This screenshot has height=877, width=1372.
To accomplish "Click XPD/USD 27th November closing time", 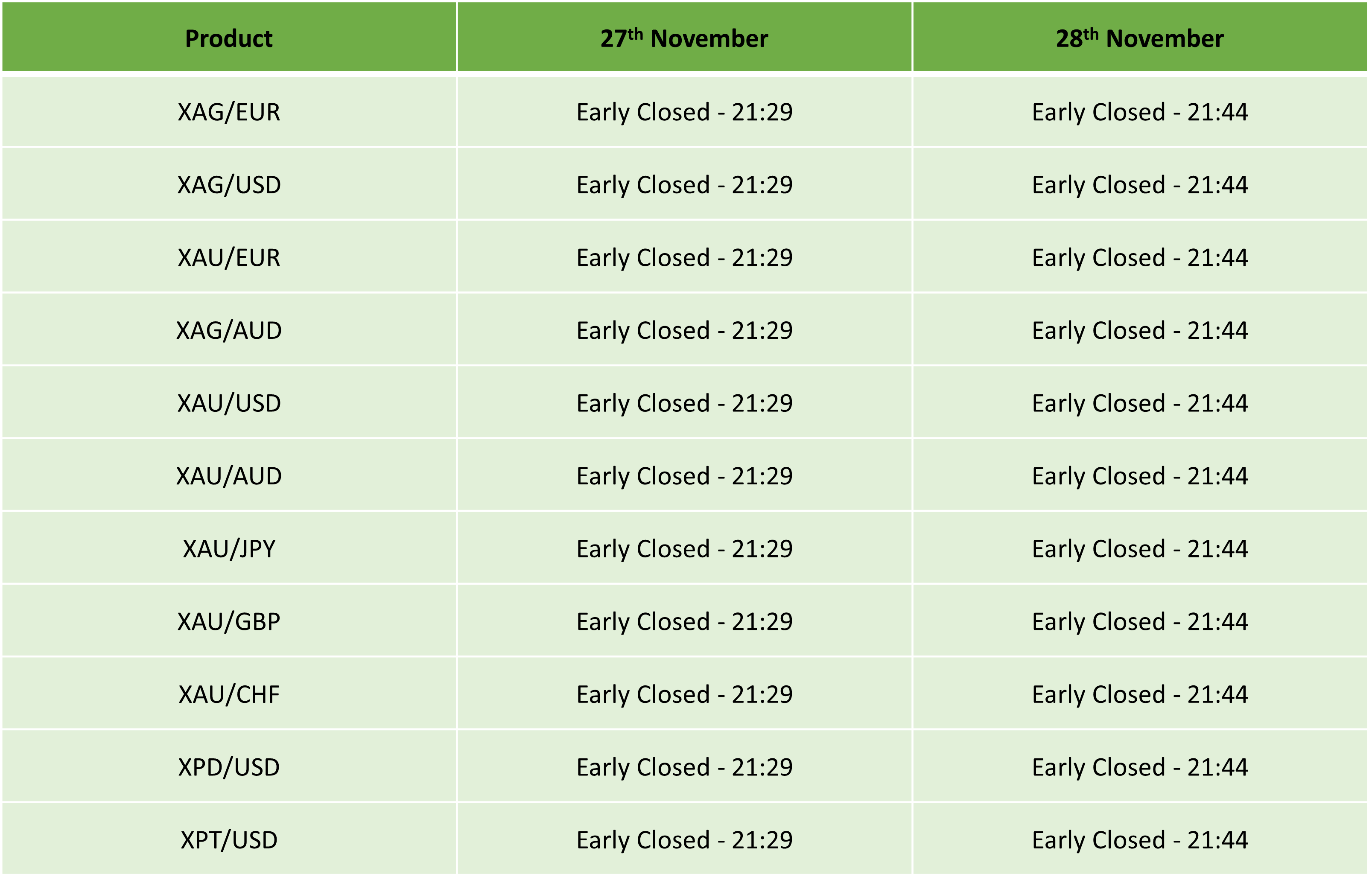I will pos(684,768).
